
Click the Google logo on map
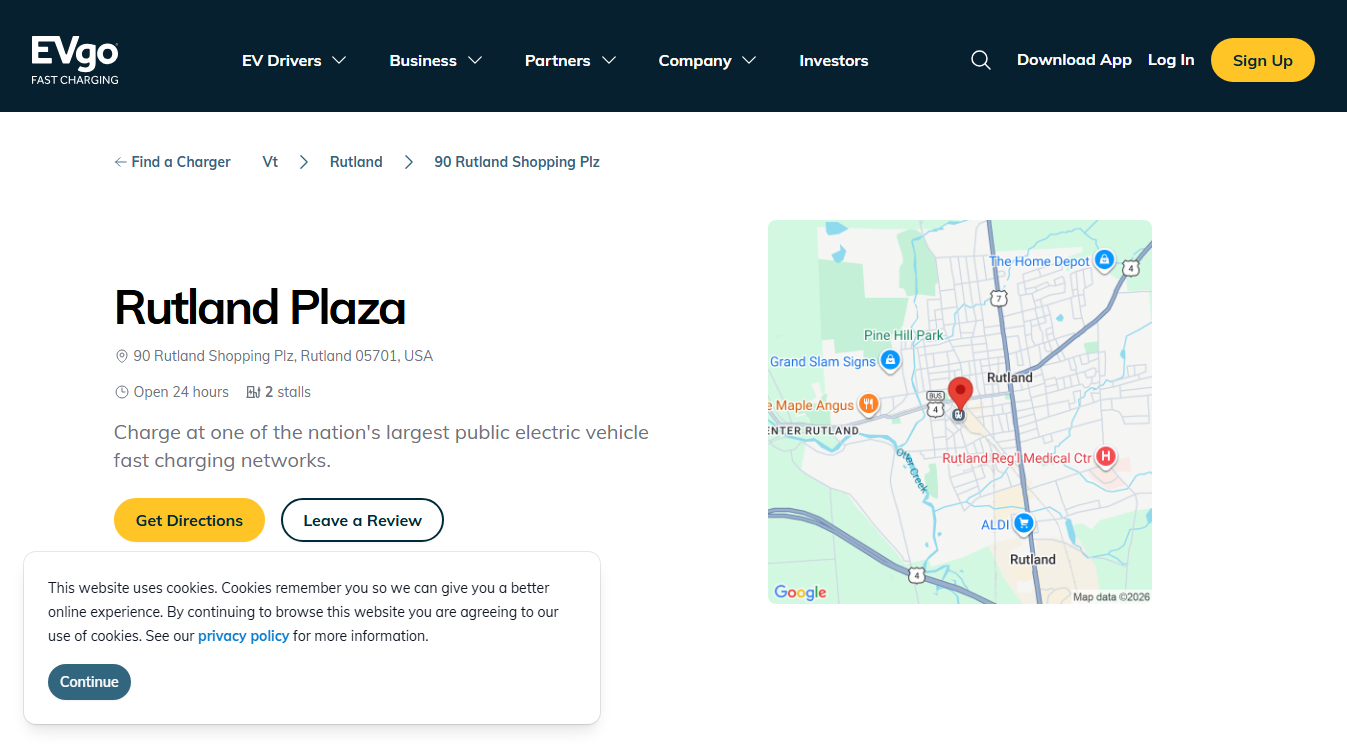tap(800, 592)
